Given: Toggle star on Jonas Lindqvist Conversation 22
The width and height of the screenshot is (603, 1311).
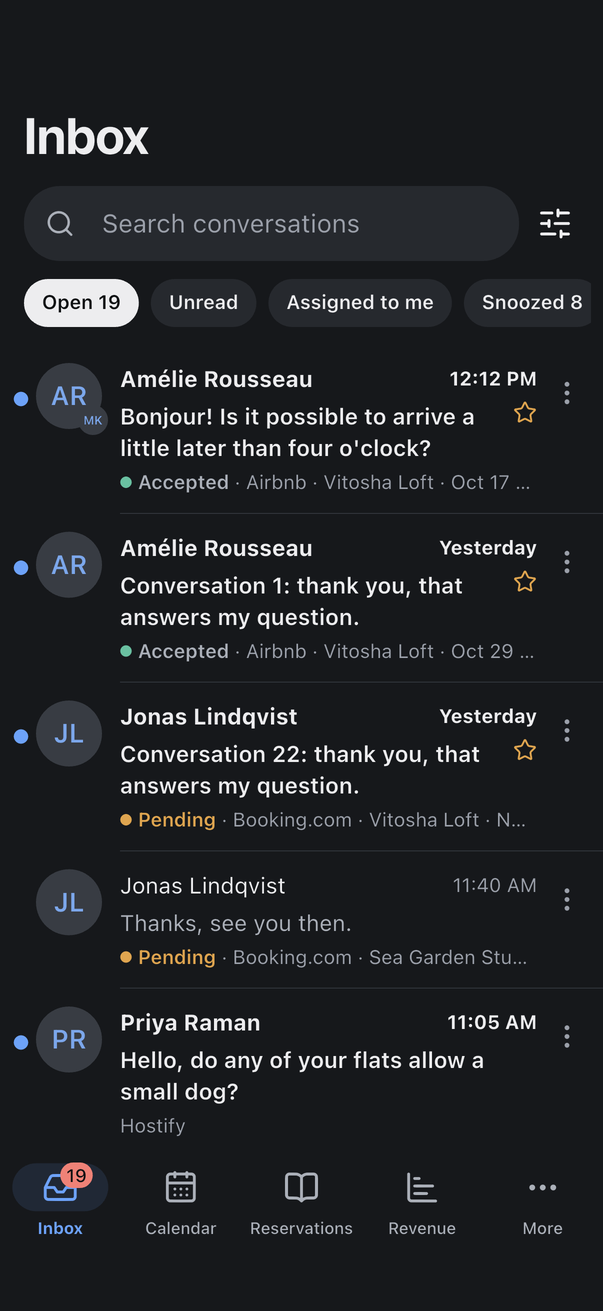Looking at the screenshot, I should tap(525, 751).
